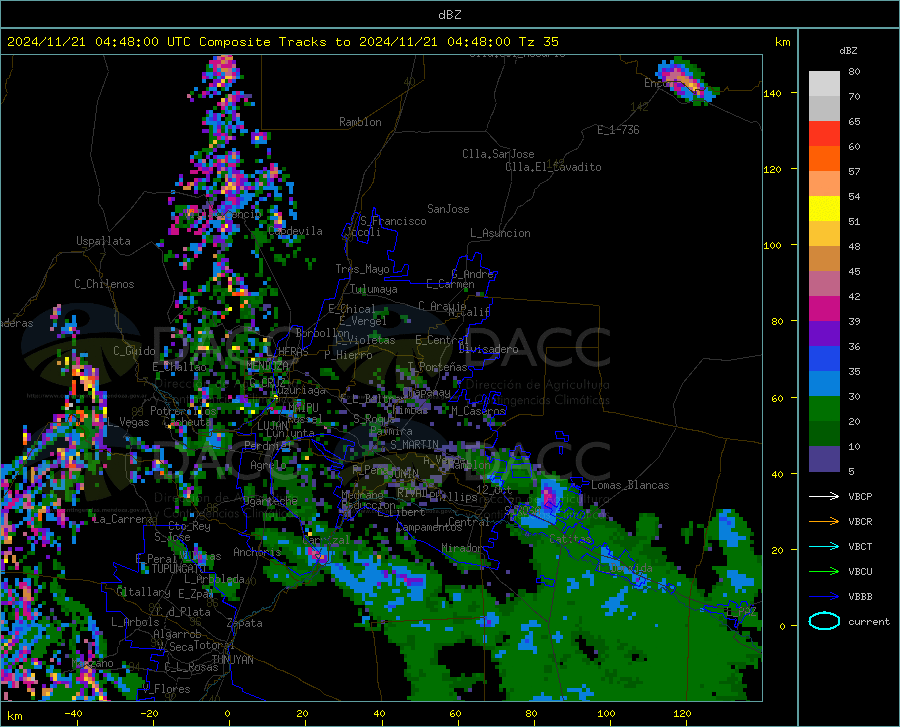Click the cyan 'current' ellipse legend icon
Viewport: 900px width, 727px height.
point(824,621)
